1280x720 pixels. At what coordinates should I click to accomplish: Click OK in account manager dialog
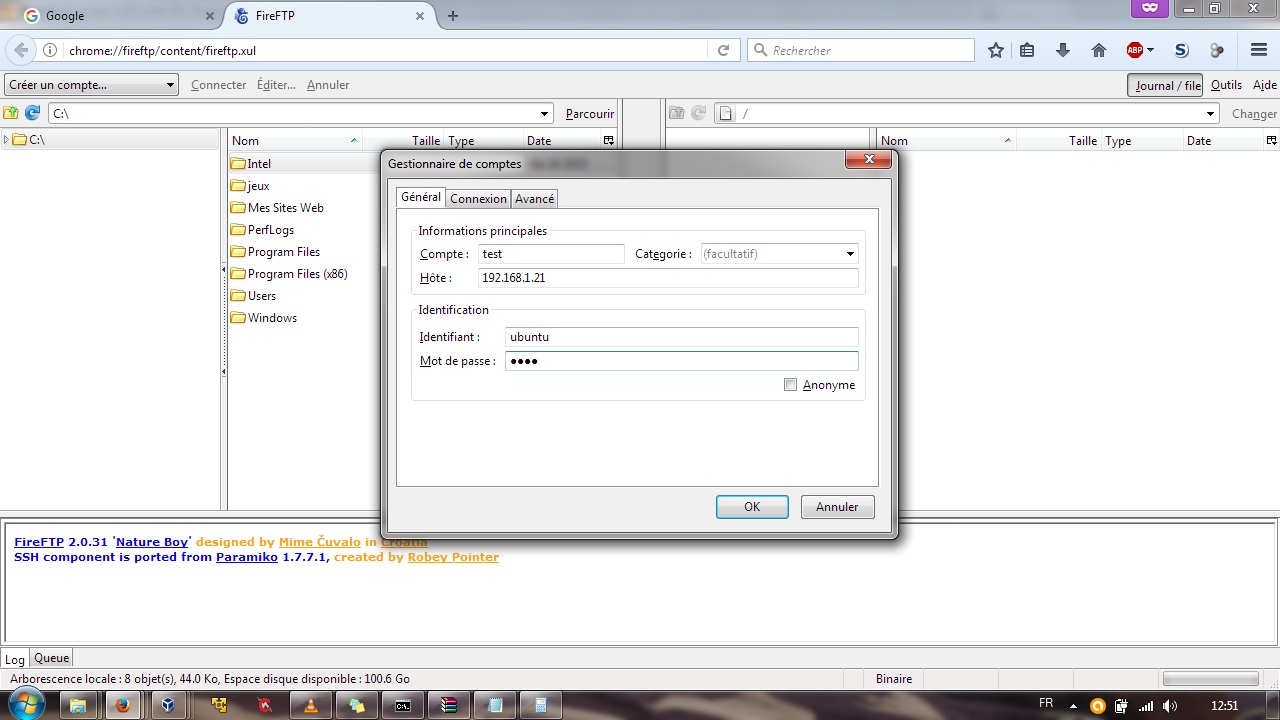(x=752, y=507)
